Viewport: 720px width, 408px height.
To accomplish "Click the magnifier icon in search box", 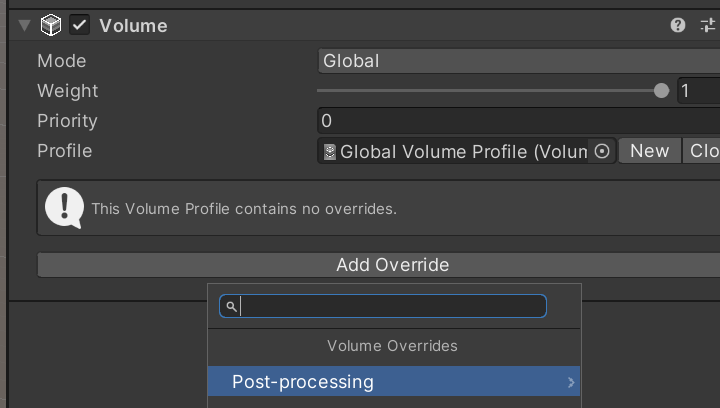I will 231,307.
